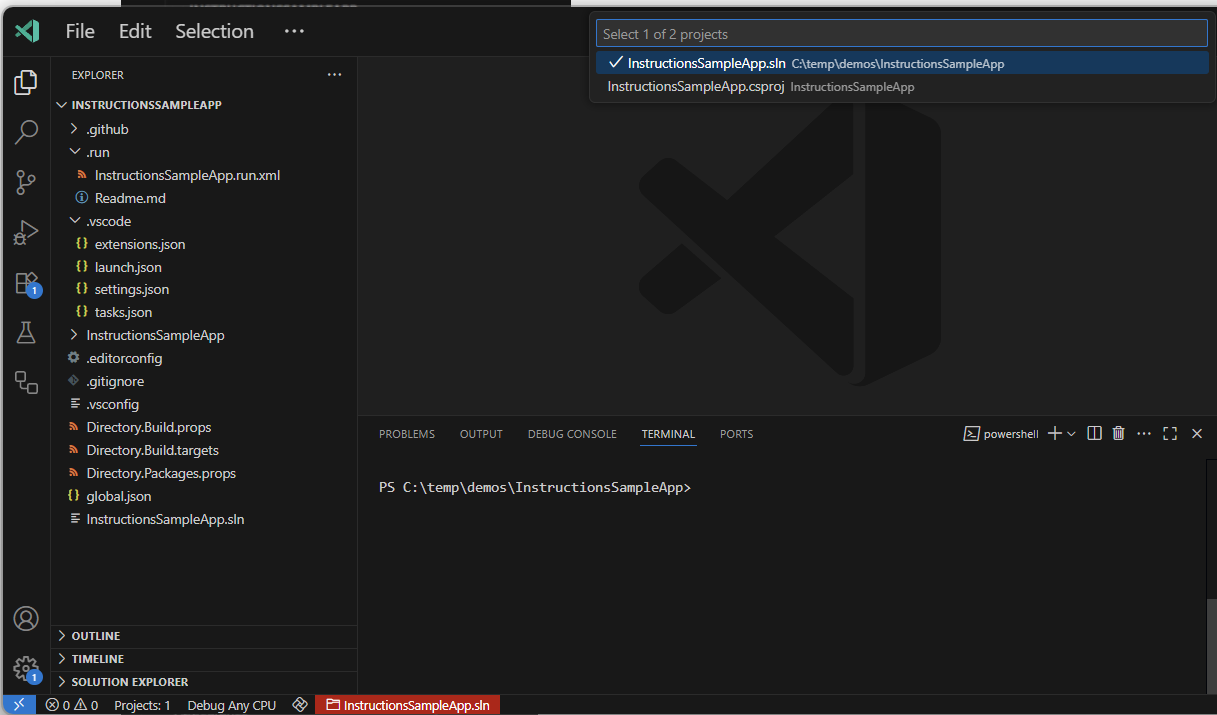This screenshot has width=1217, height=715.
Task: Split the terminal panel
Action: tap(1094, 433)
